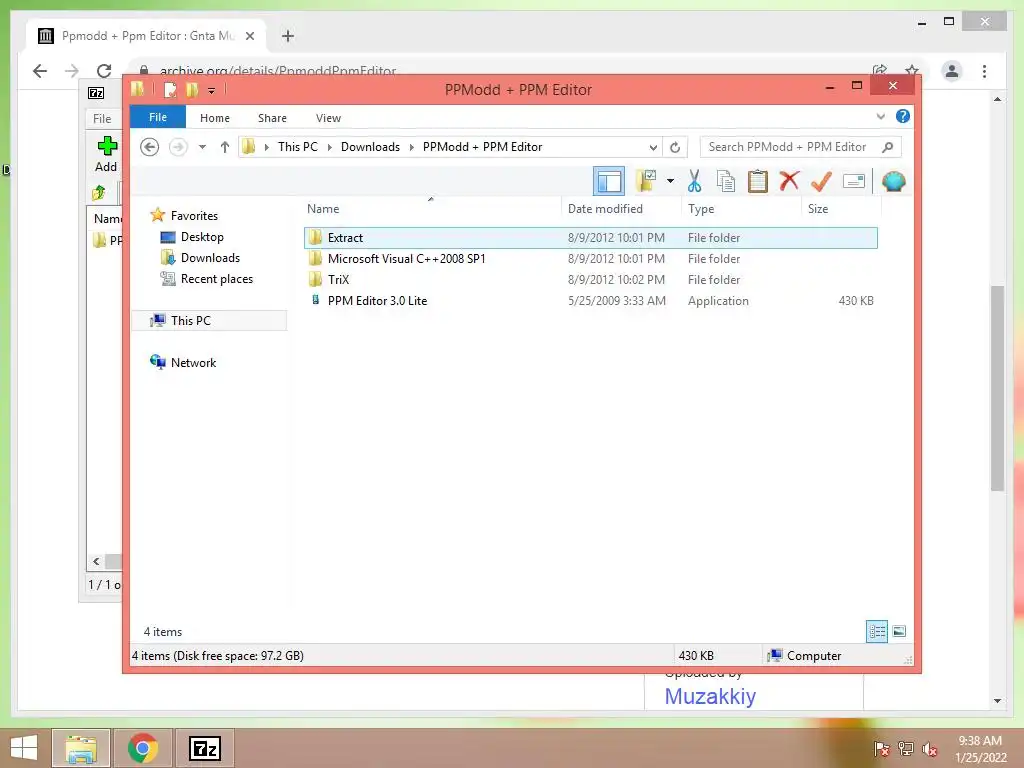Click the red X Delete icon

pyautogui.click(x=789, y=181)
